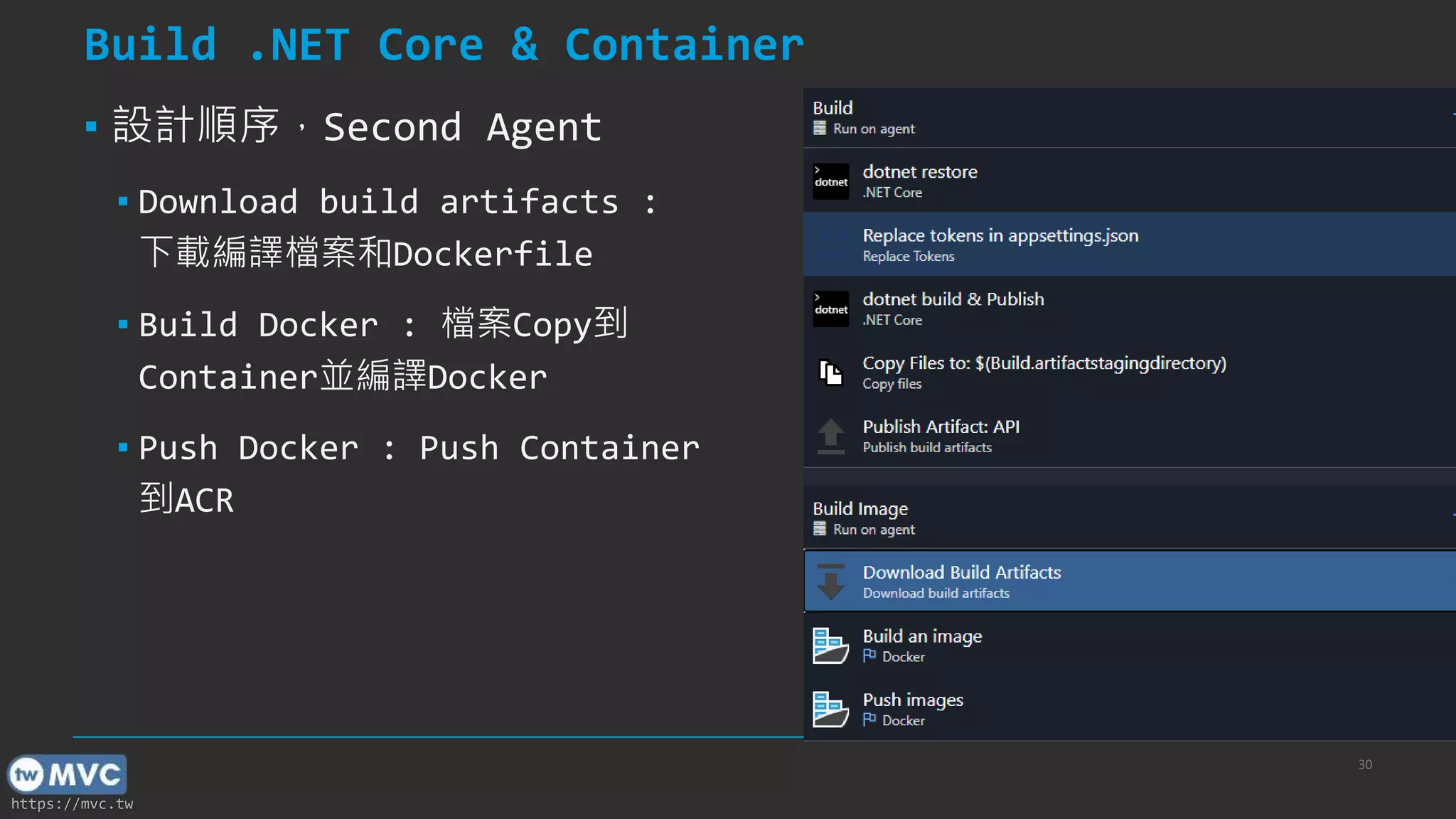Click the flag icon under Build an image
Viewport: 1456px width, 819px height.
pos(869,656)
